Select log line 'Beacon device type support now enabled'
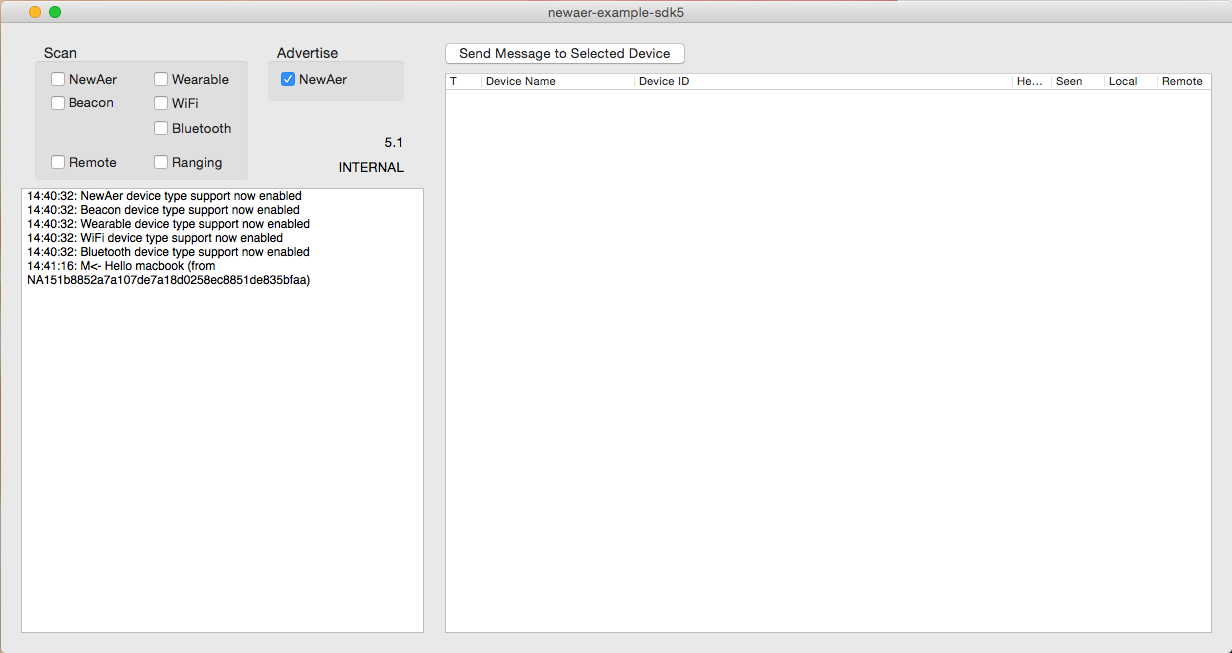 163,210
